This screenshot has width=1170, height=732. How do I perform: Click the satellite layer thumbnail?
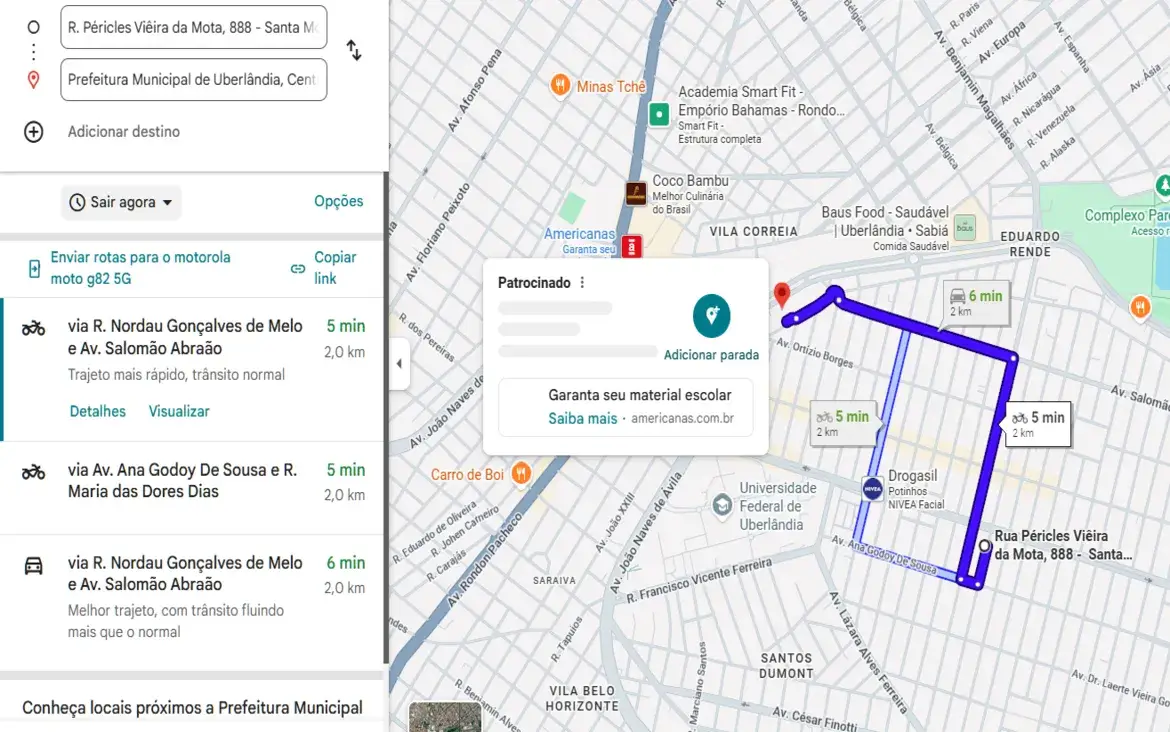[445, 717]
